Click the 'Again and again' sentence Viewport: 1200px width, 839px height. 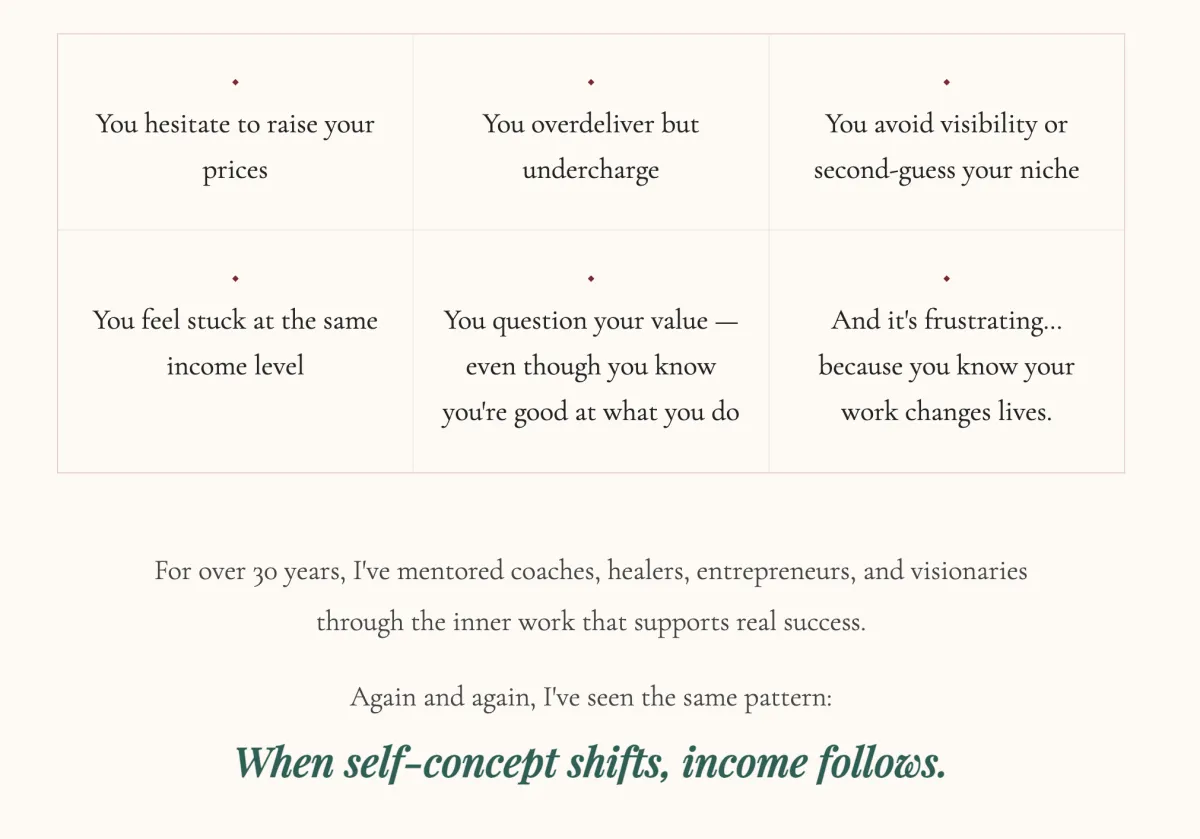click(591, 697)
